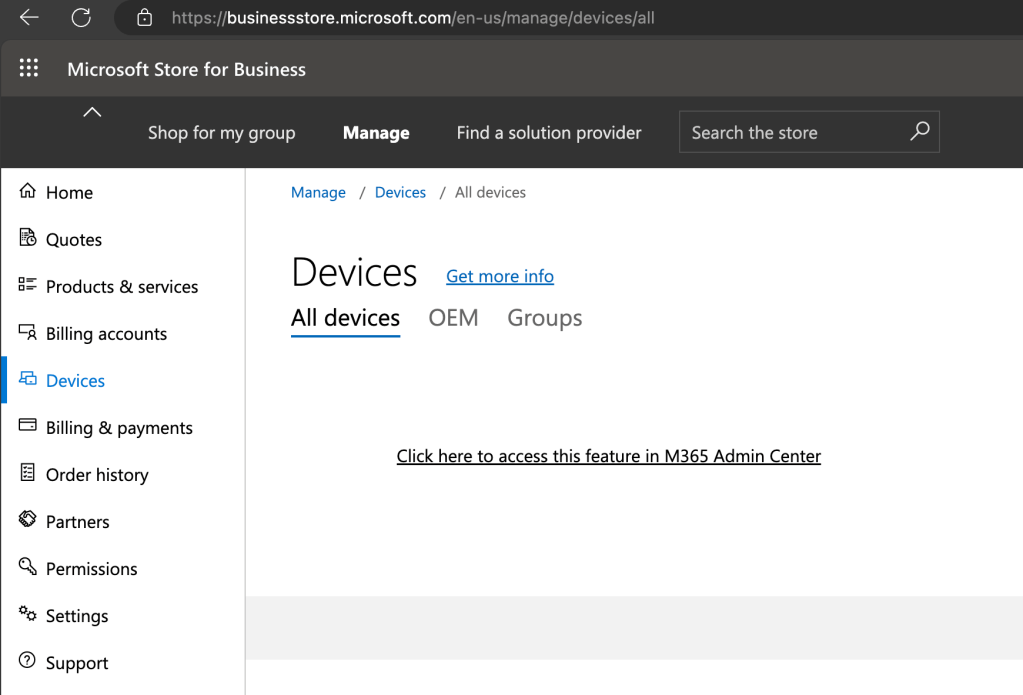Open the Shop for my group menu

pos(221,133)
